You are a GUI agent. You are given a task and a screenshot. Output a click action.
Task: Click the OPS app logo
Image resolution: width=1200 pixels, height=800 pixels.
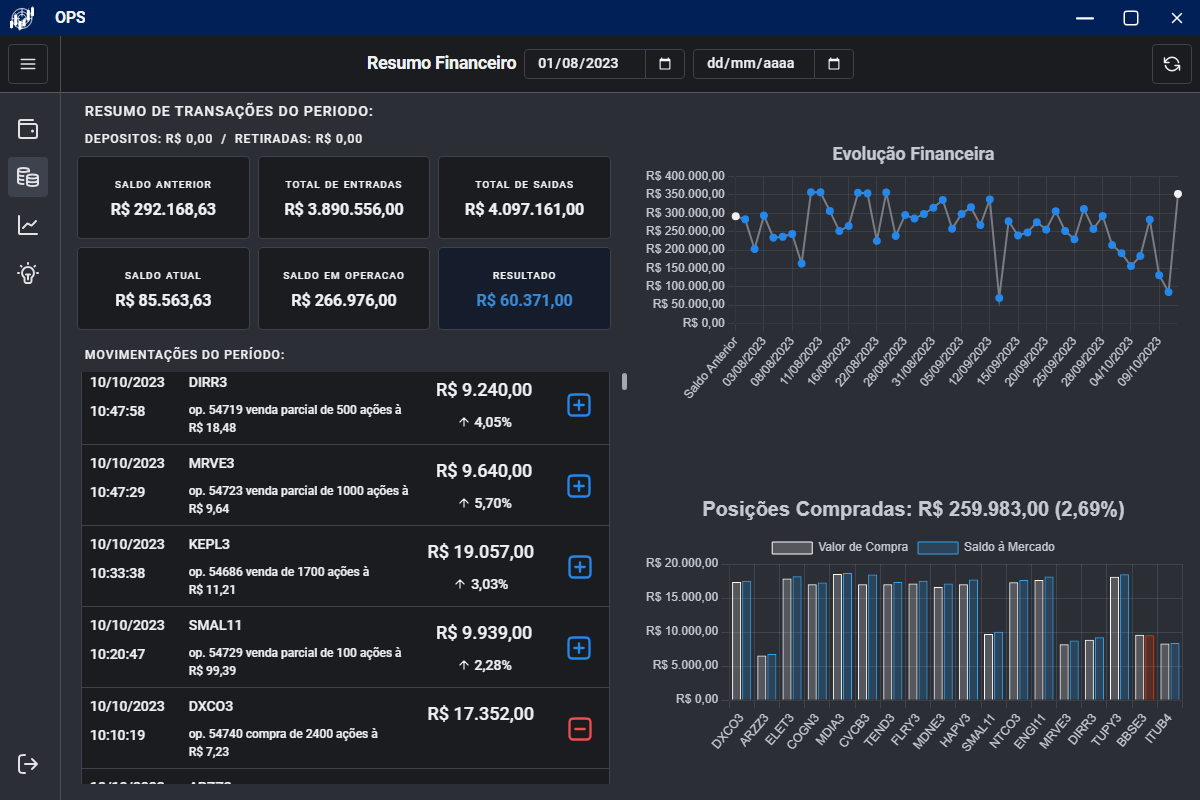(22, 17)
